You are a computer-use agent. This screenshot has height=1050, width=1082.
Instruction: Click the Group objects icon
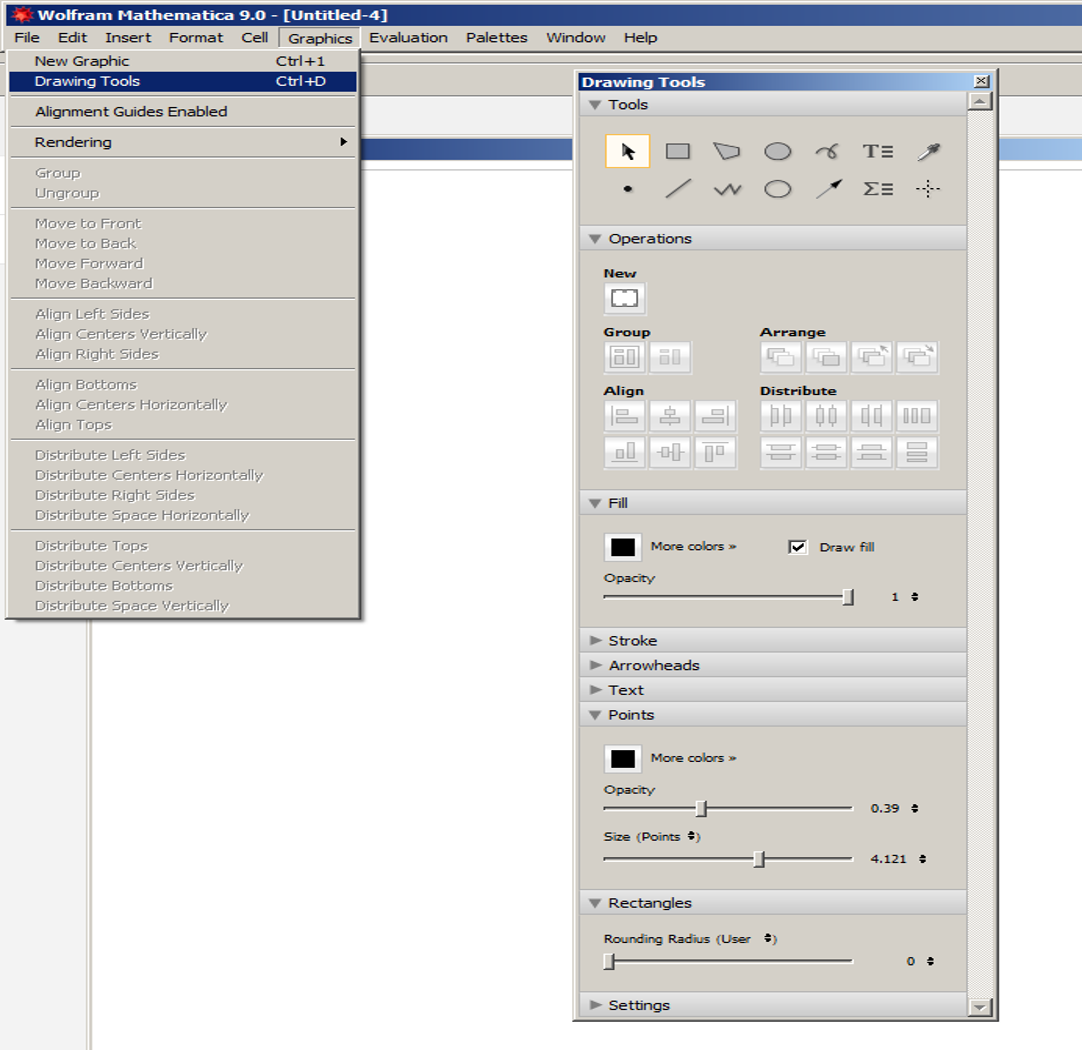(x=624, y=357)
